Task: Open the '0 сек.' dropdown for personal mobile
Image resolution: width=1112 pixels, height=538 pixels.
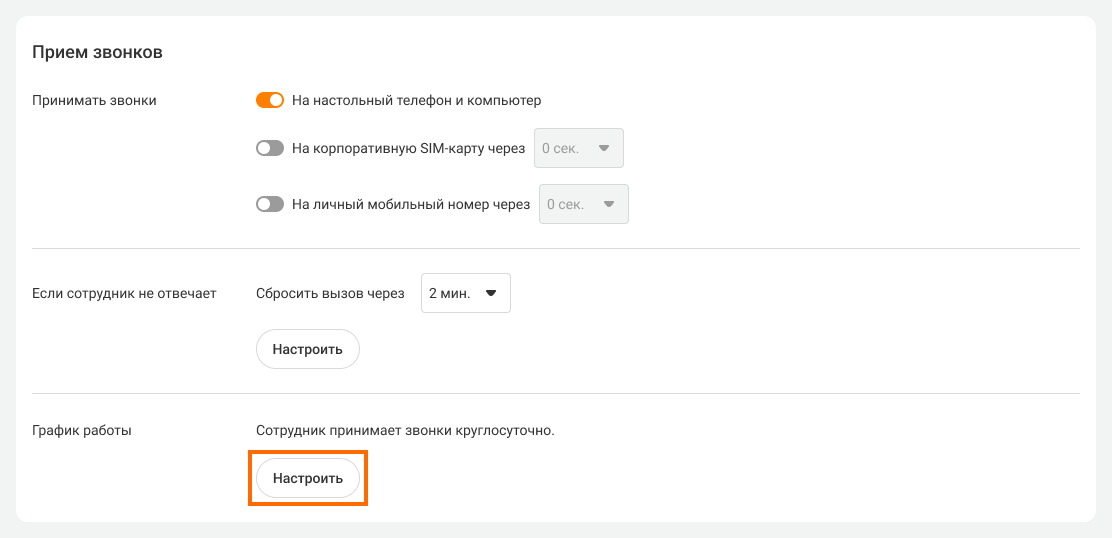Action: [583, 205]
